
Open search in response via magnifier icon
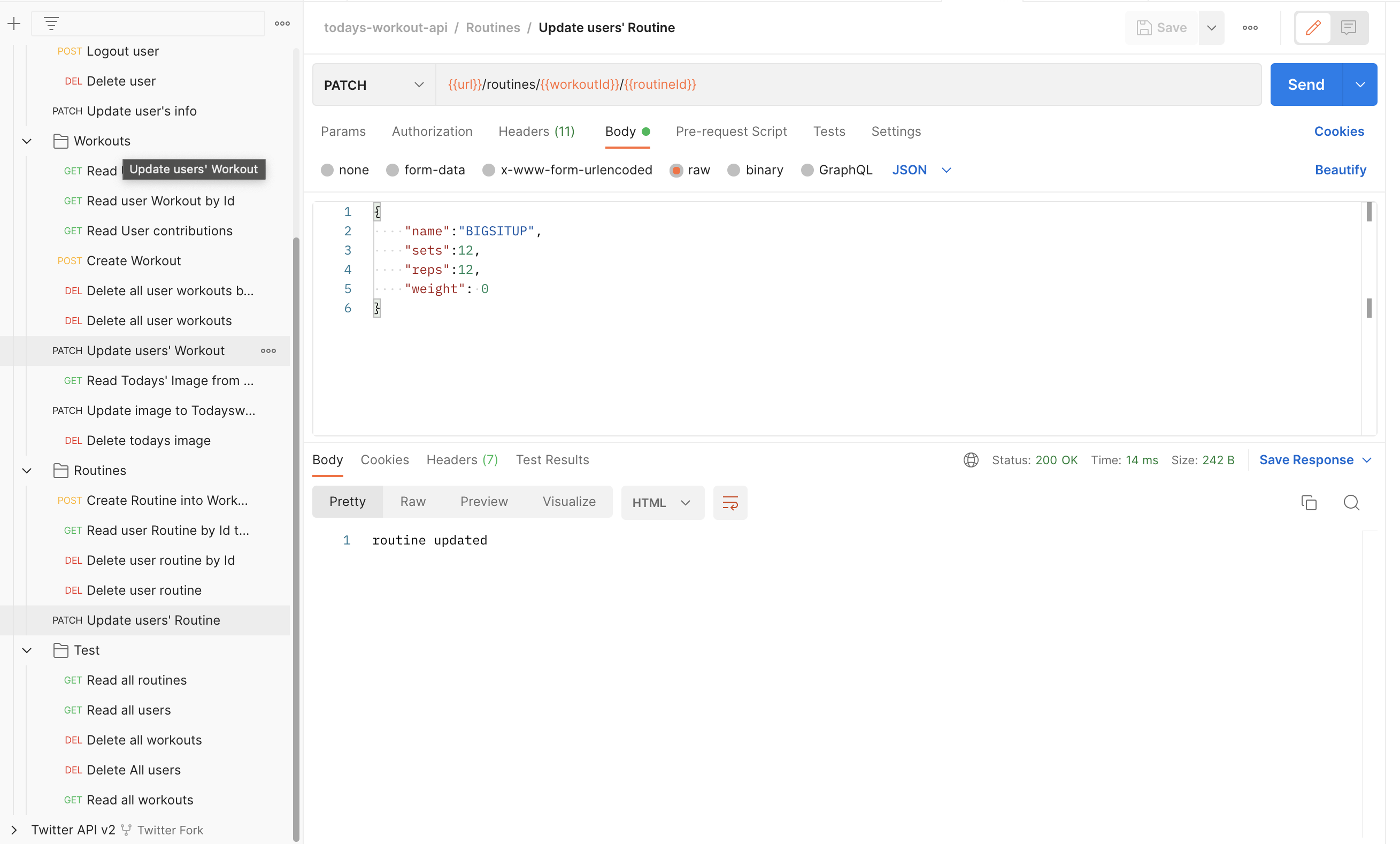click(1352, 503)
